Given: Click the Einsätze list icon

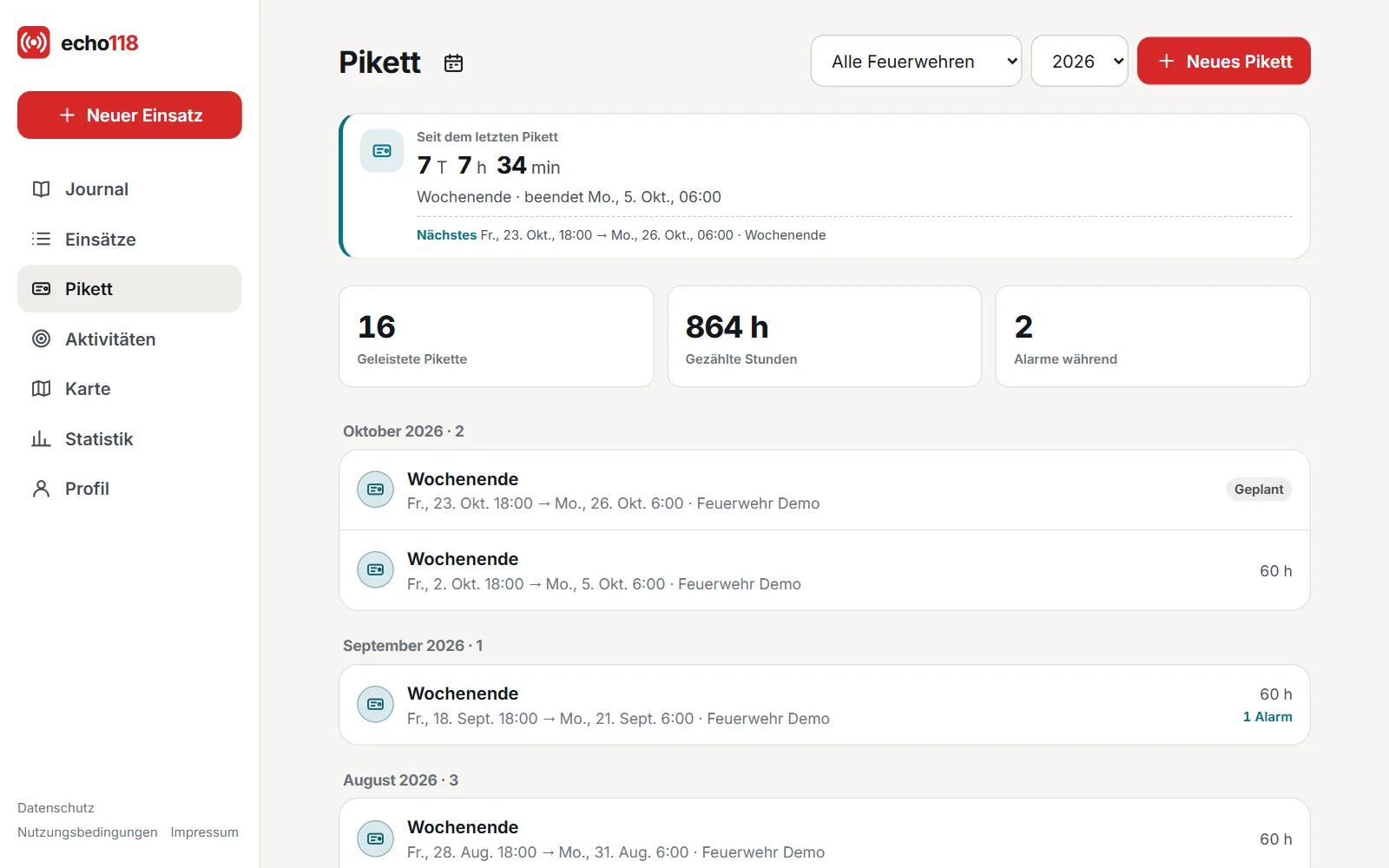Looking at the screenshot, I should (x=41, y=239).
